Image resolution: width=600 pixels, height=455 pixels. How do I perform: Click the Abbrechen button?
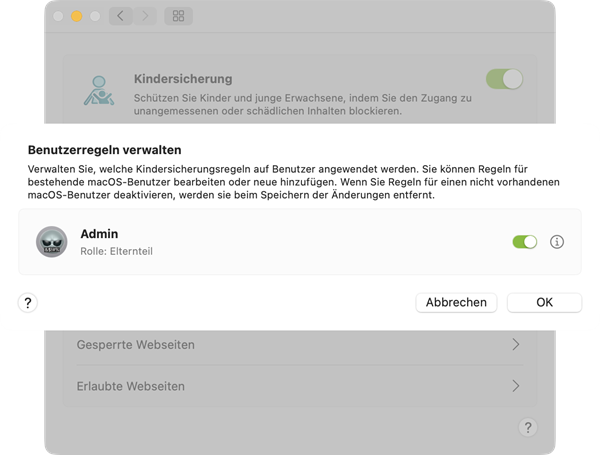coord(456,302)
